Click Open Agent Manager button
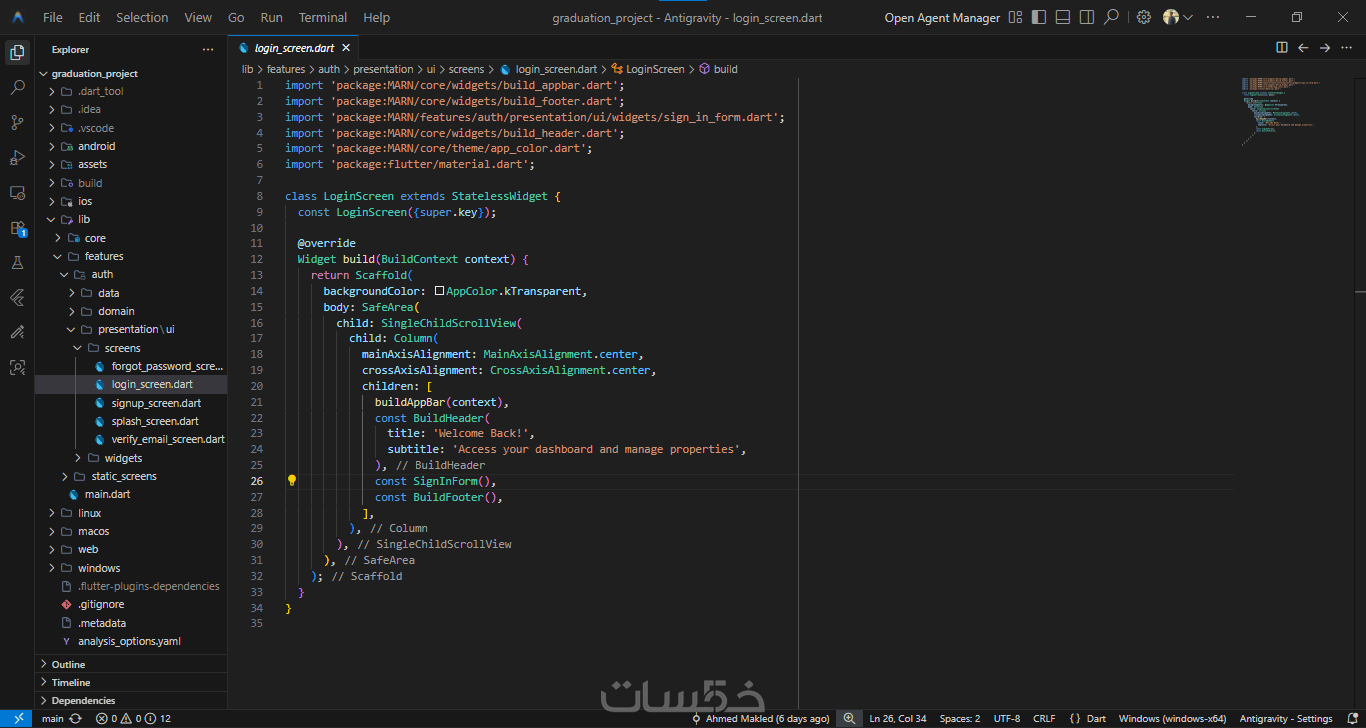 coord(942,17)
